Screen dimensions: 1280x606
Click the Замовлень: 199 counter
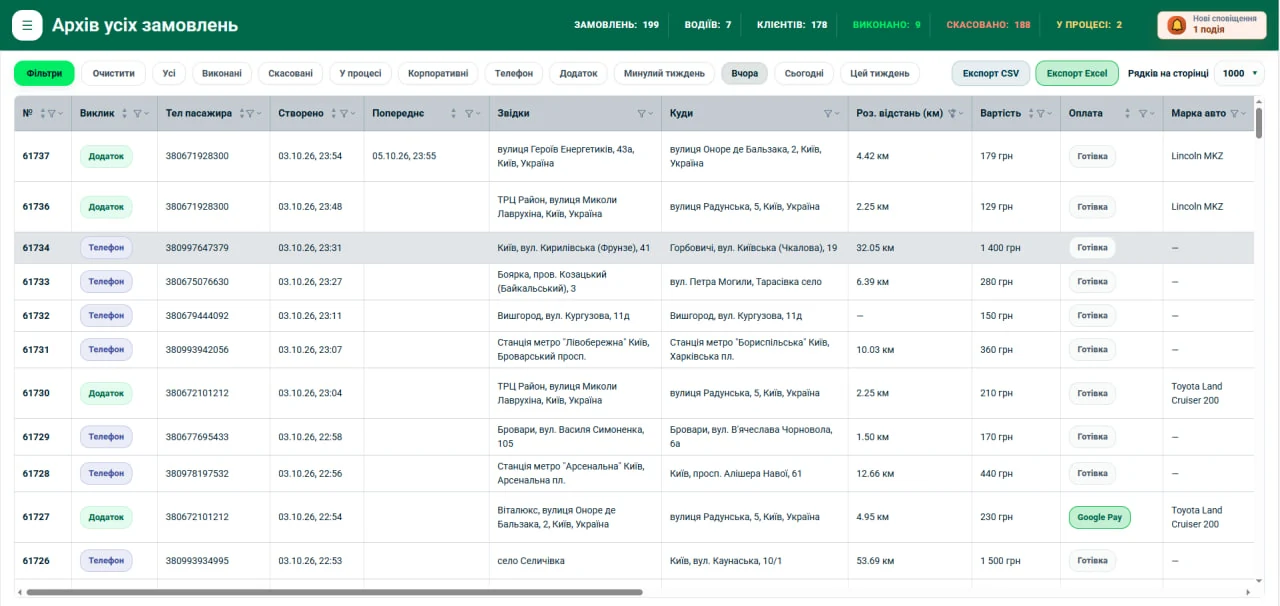(x=616, y=25)
